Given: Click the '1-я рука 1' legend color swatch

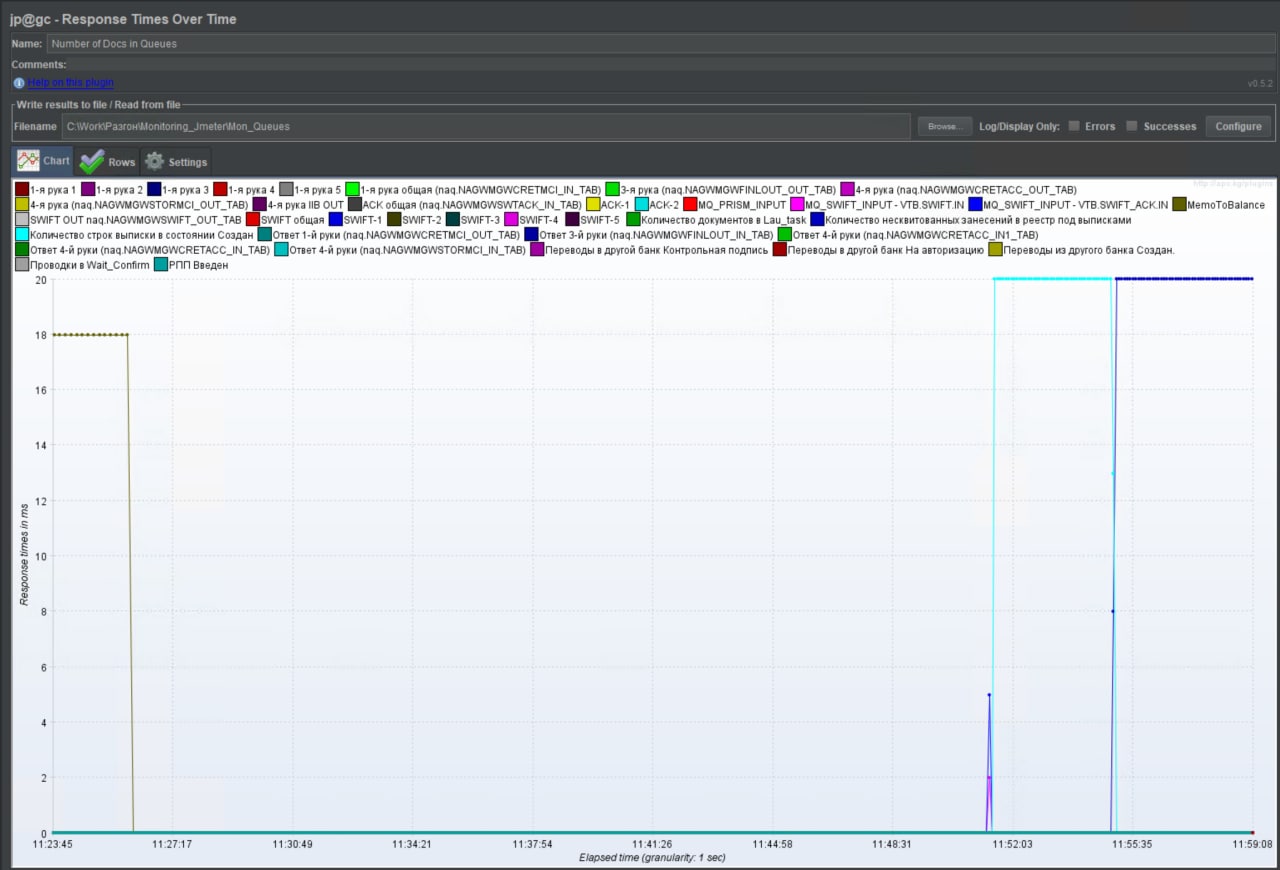Looking at the screenshot, I should 22,190.
